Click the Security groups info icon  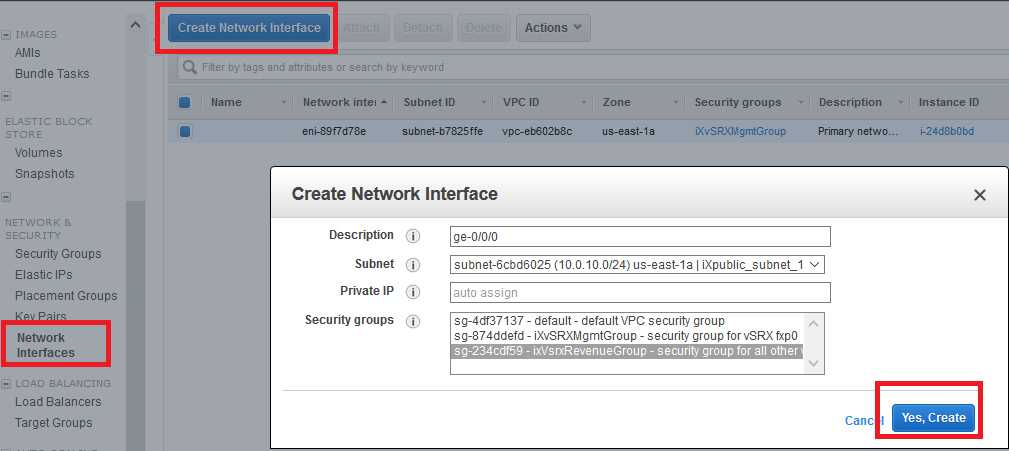[412, 321]
